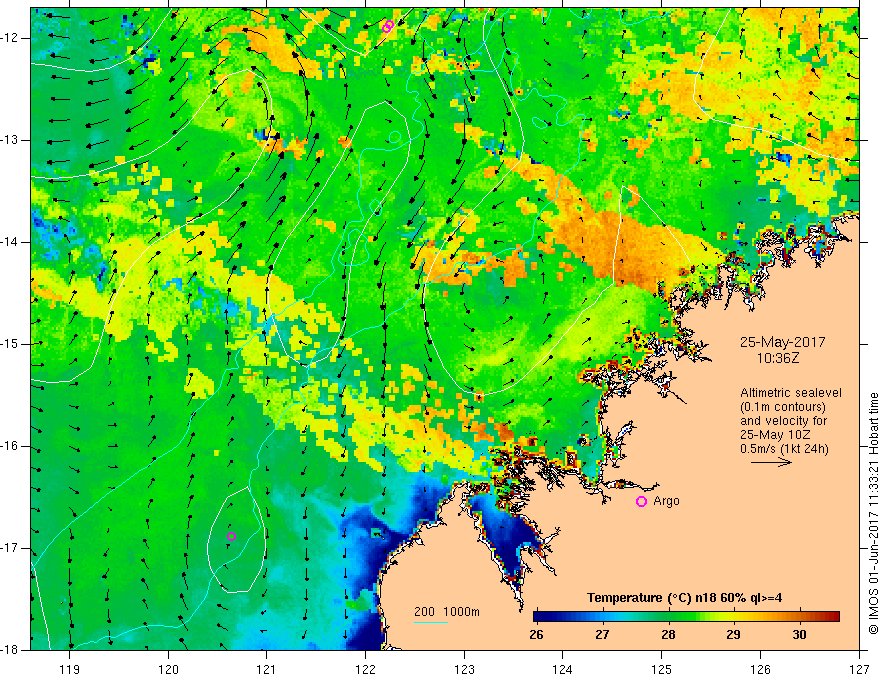
Task: Click the "10:36Z" time text
Action: click(778, 358)
